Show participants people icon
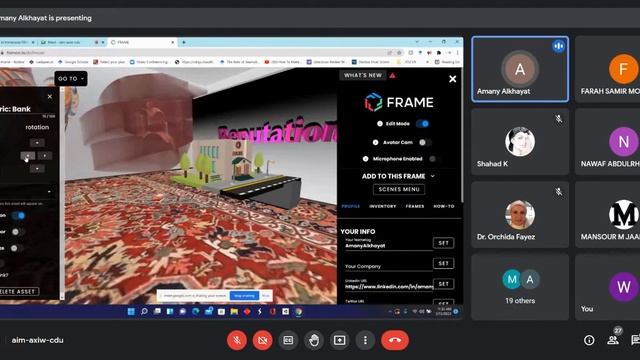Image resolution: width=640 pixels, height=360 pixels. coord(613,340)
